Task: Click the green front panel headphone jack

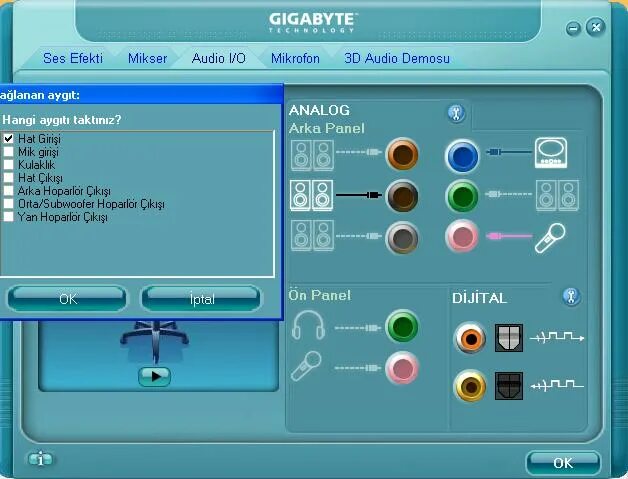Action: tap(403, 326)
